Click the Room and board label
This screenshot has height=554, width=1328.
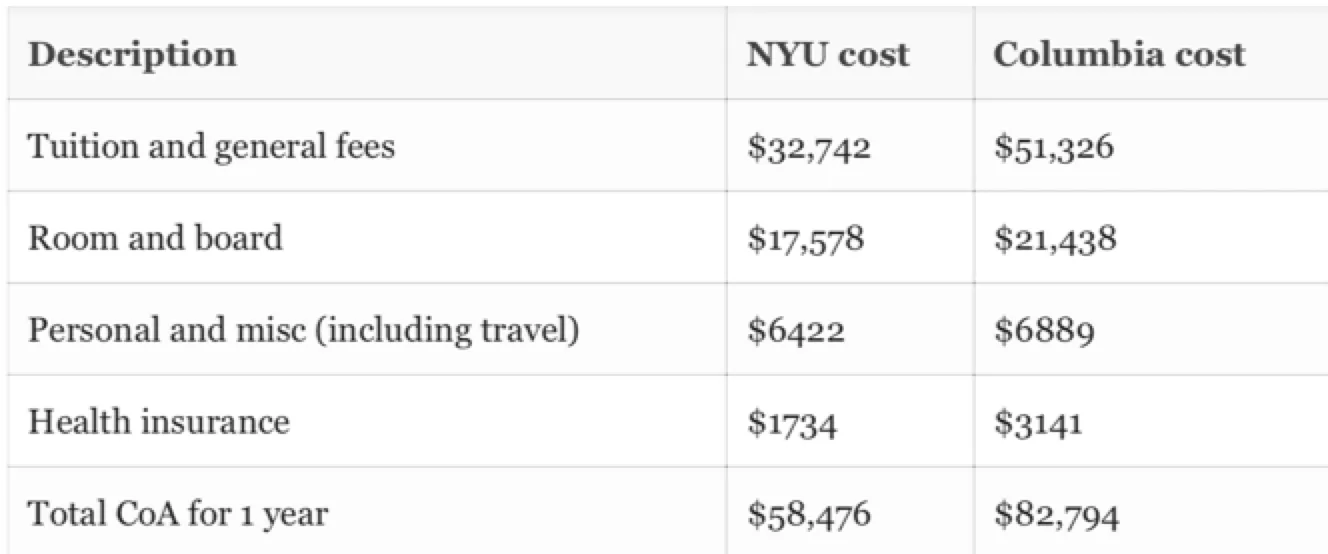[155, 238]
